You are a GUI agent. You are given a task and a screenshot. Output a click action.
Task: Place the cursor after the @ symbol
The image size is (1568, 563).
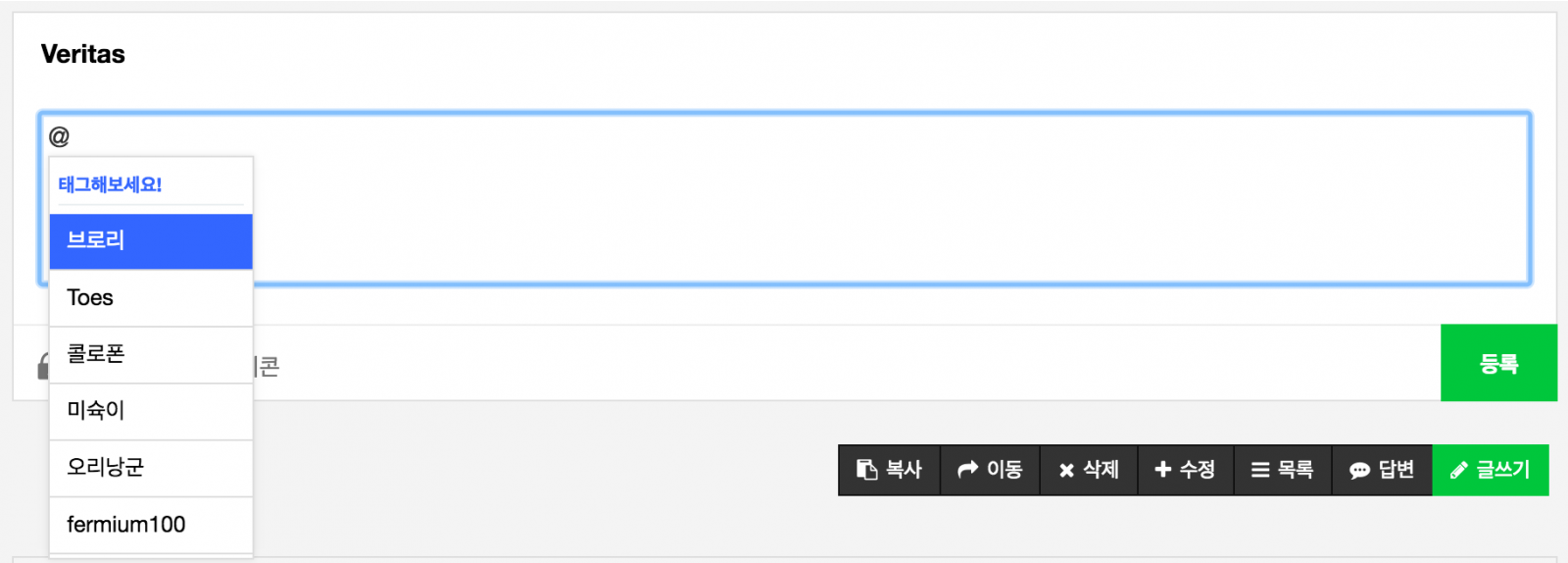pyautogui.click(x=73, y=136)
